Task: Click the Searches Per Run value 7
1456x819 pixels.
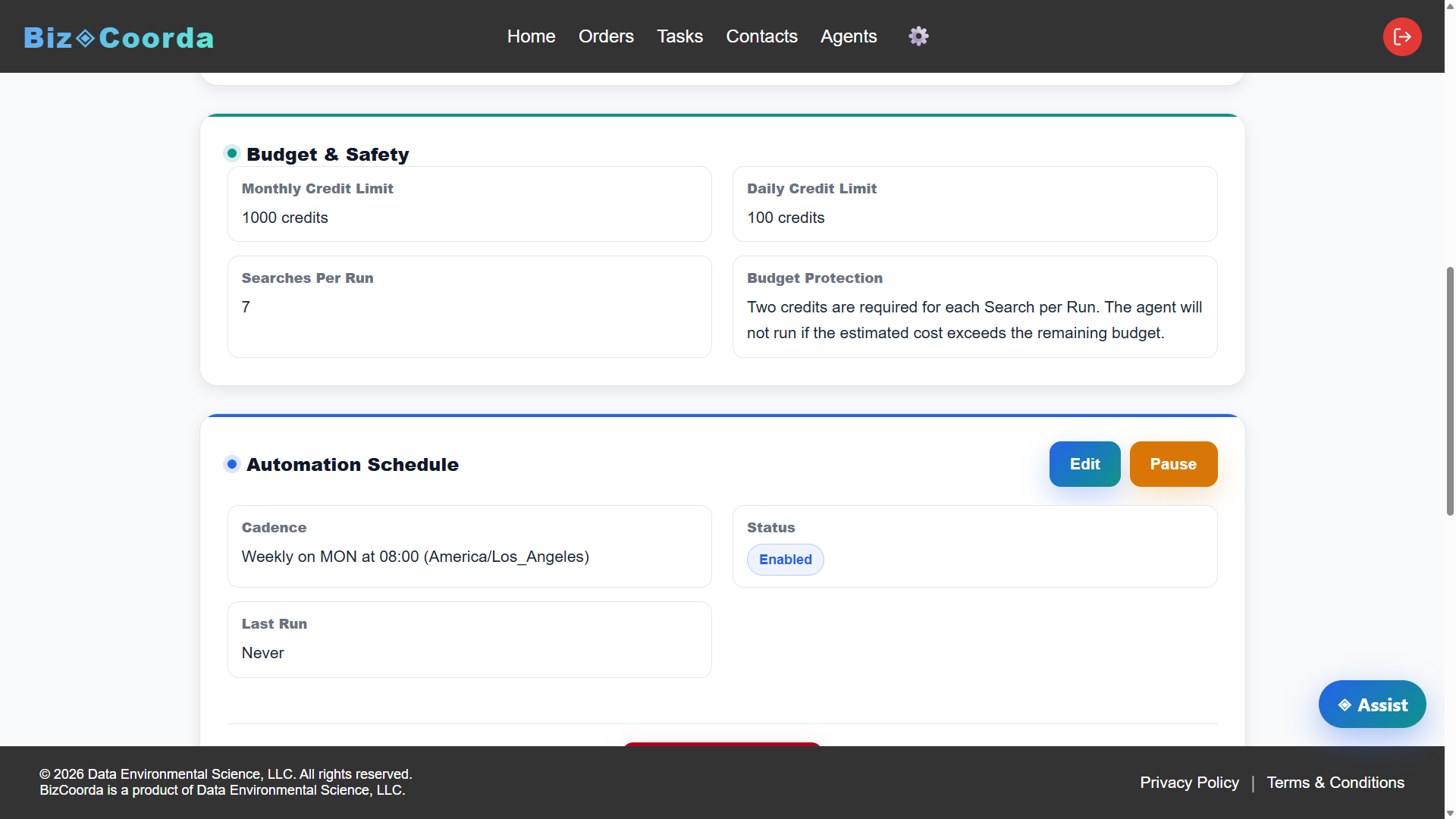Action: click(x=246, y=307)
